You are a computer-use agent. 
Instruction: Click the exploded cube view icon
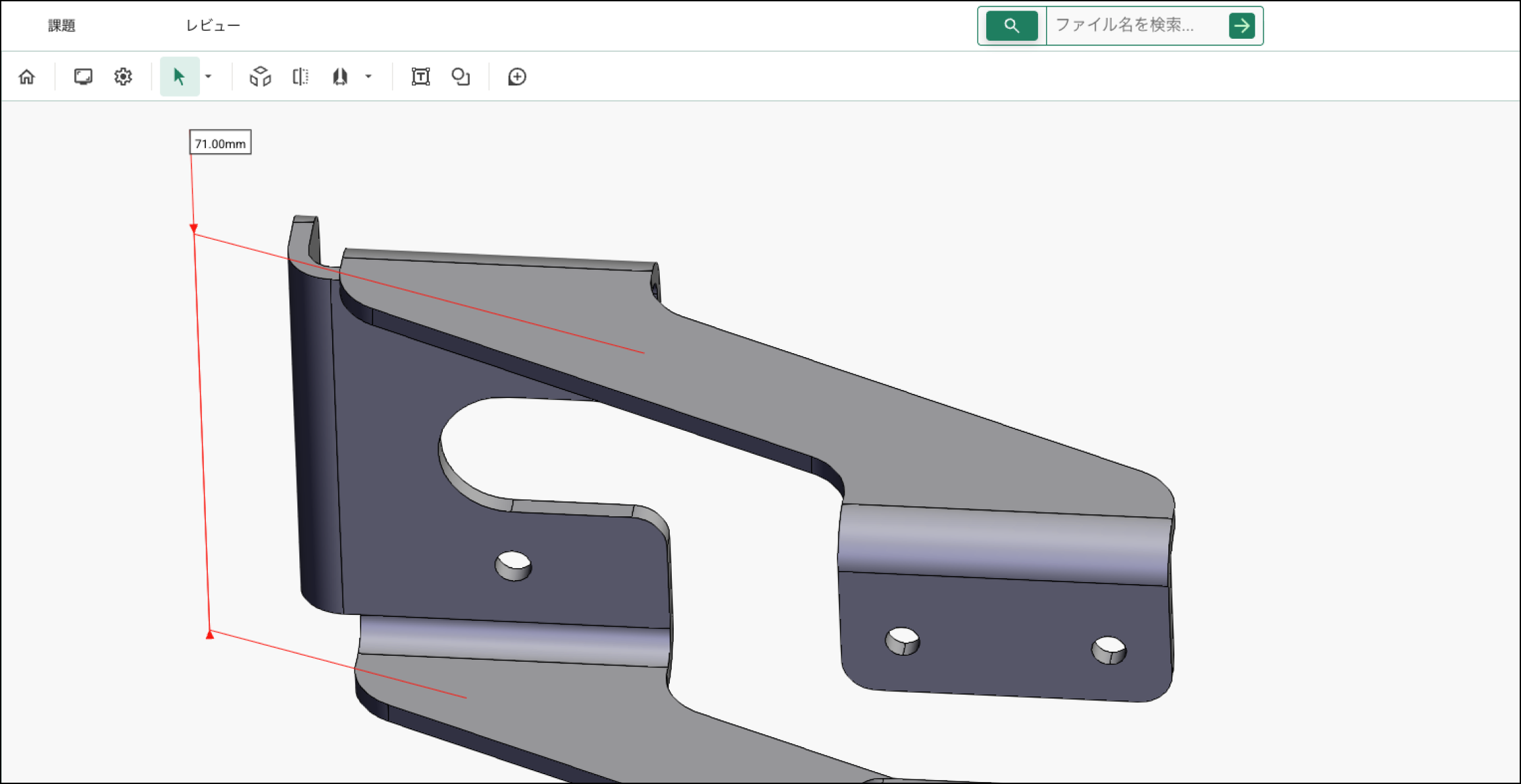tap(260, 77)
